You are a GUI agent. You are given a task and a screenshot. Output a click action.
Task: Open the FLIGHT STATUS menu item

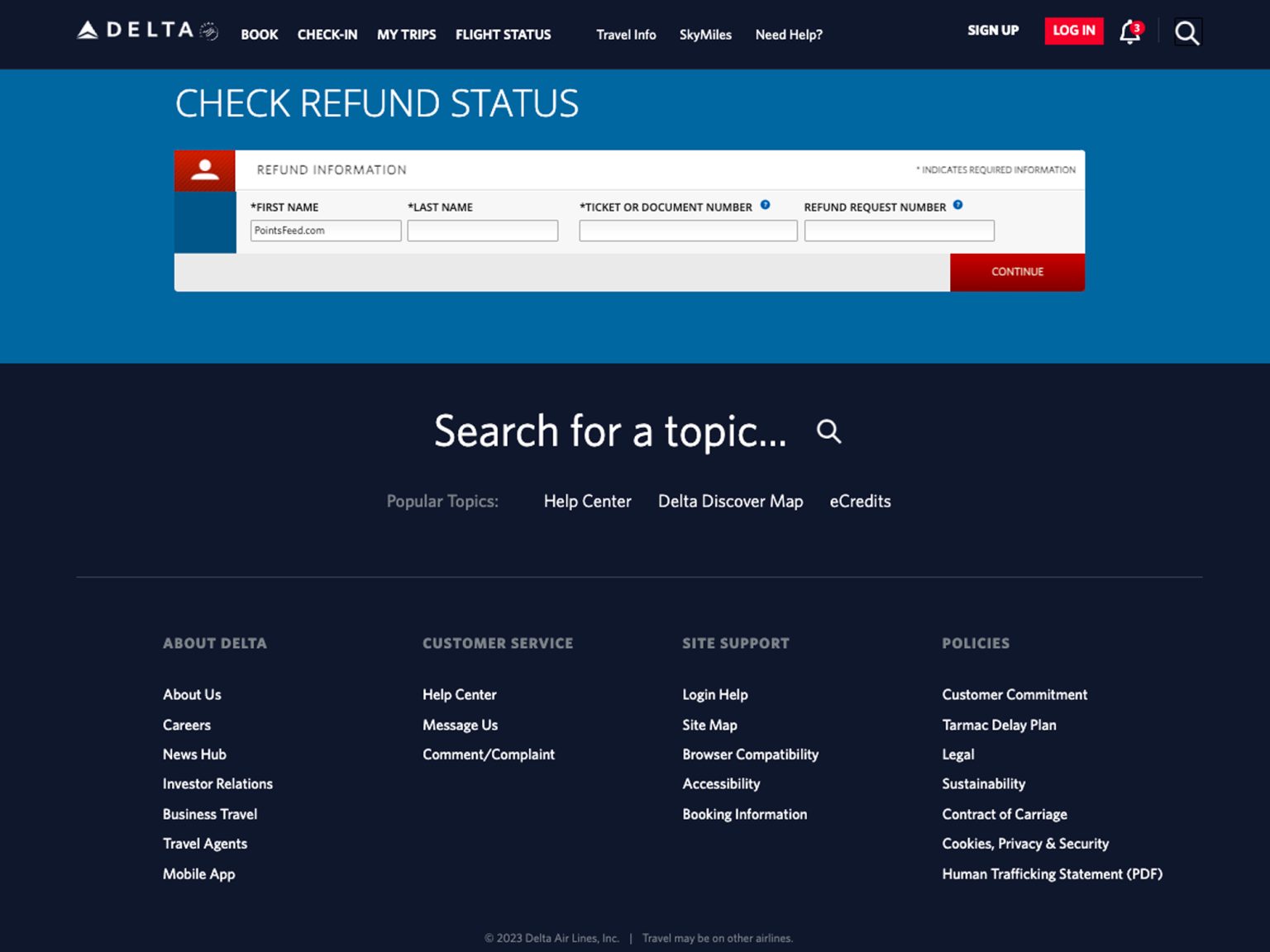coord(502,35)
